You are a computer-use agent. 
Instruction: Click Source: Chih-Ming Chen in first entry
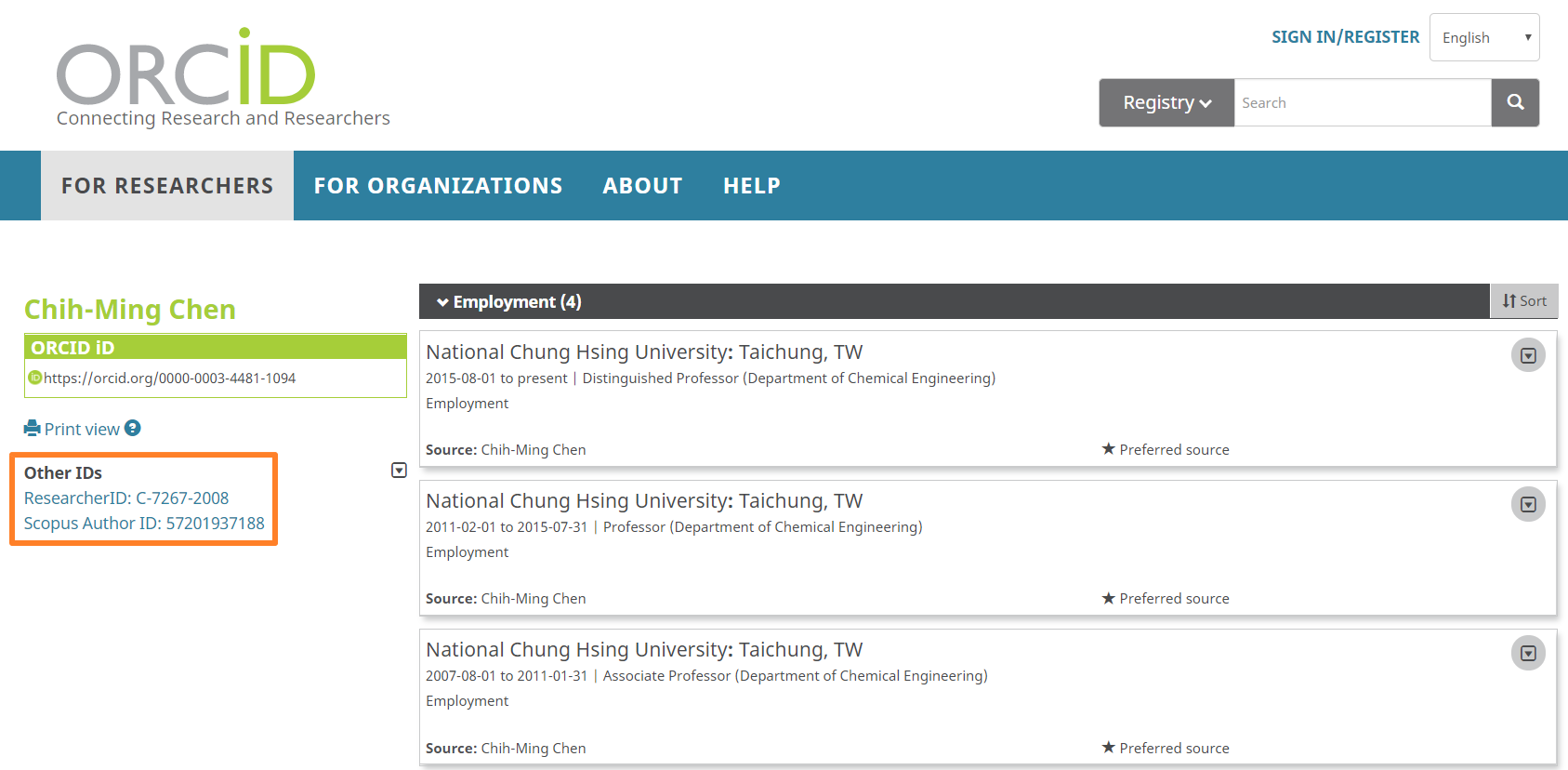pos(506,450)
